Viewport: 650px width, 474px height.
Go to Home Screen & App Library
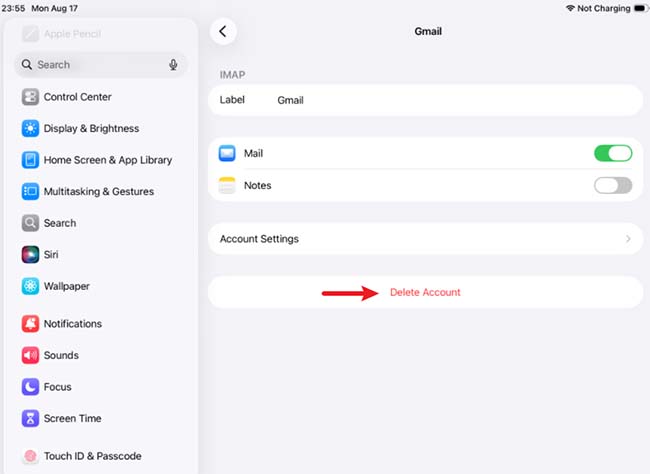pyautogui.click(x=108, y=160)
